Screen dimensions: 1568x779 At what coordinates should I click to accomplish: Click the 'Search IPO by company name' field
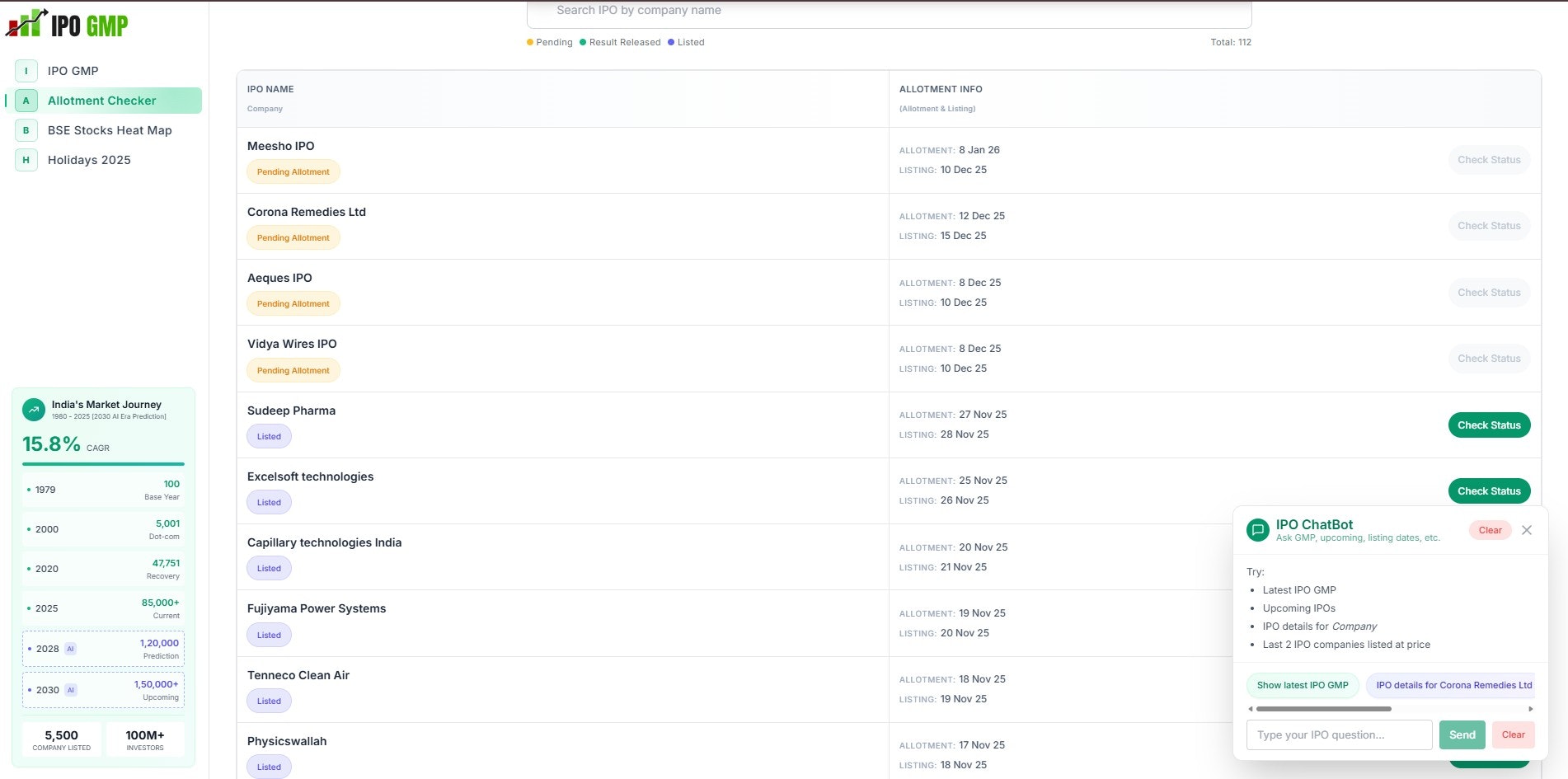pyautogui.click(x=886, y=10)
